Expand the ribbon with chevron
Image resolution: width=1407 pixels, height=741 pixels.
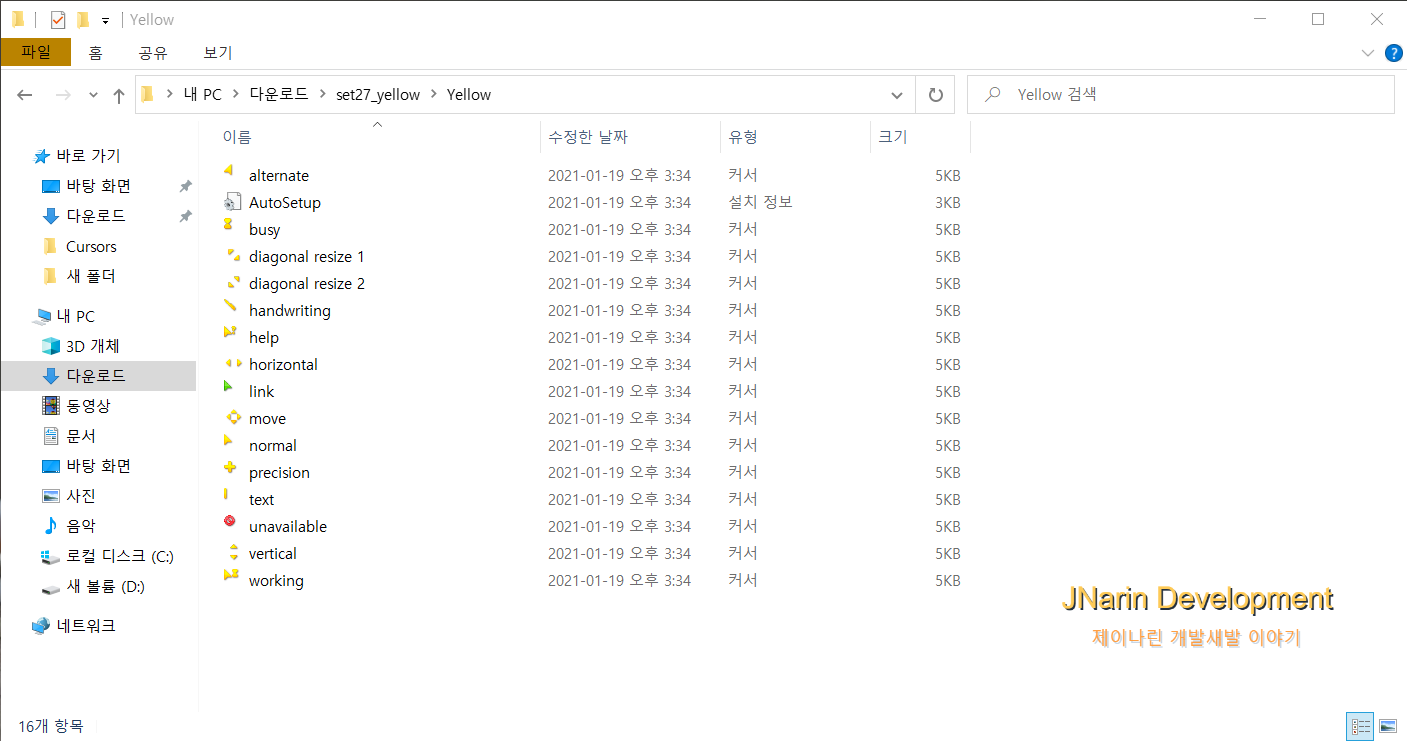point(1368,52)
